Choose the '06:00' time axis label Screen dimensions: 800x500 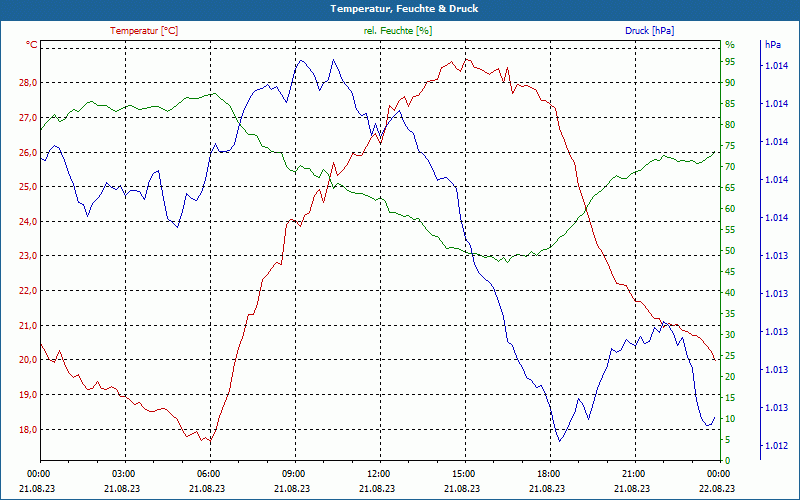208,473
